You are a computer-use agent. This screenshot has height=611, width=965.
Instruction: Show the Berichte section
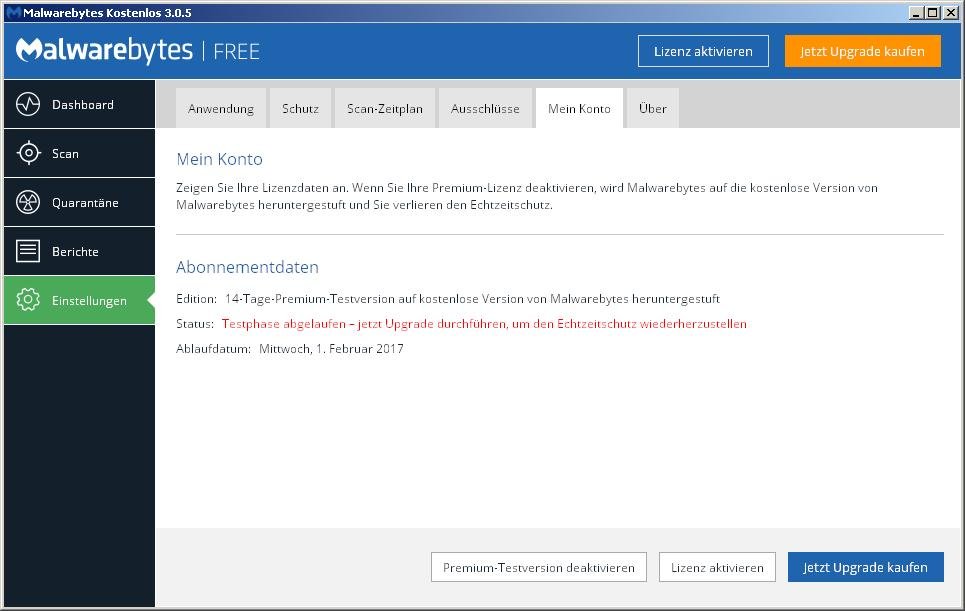(79, 251)
